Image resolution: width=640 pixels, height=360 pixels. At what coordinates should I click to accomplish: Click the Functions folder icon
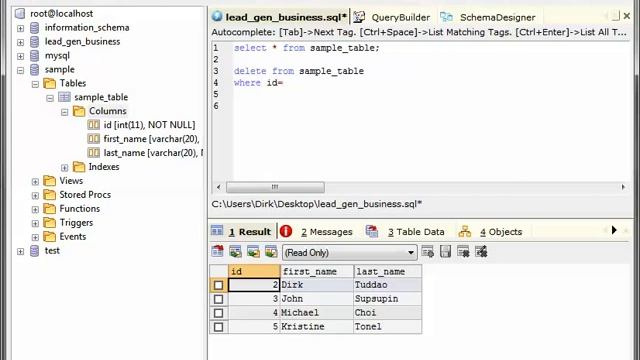[x=49, y=209]
